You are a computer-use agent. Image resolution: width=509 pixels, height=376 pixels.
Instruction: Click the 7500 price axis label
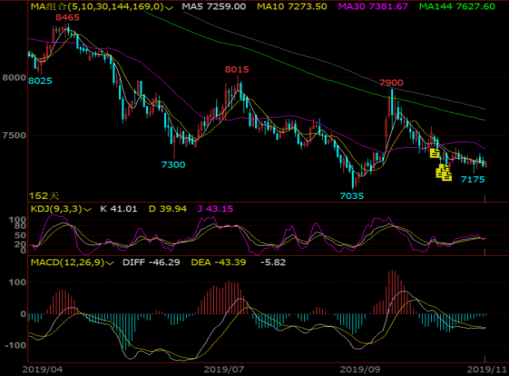click(x=14, y=136)
